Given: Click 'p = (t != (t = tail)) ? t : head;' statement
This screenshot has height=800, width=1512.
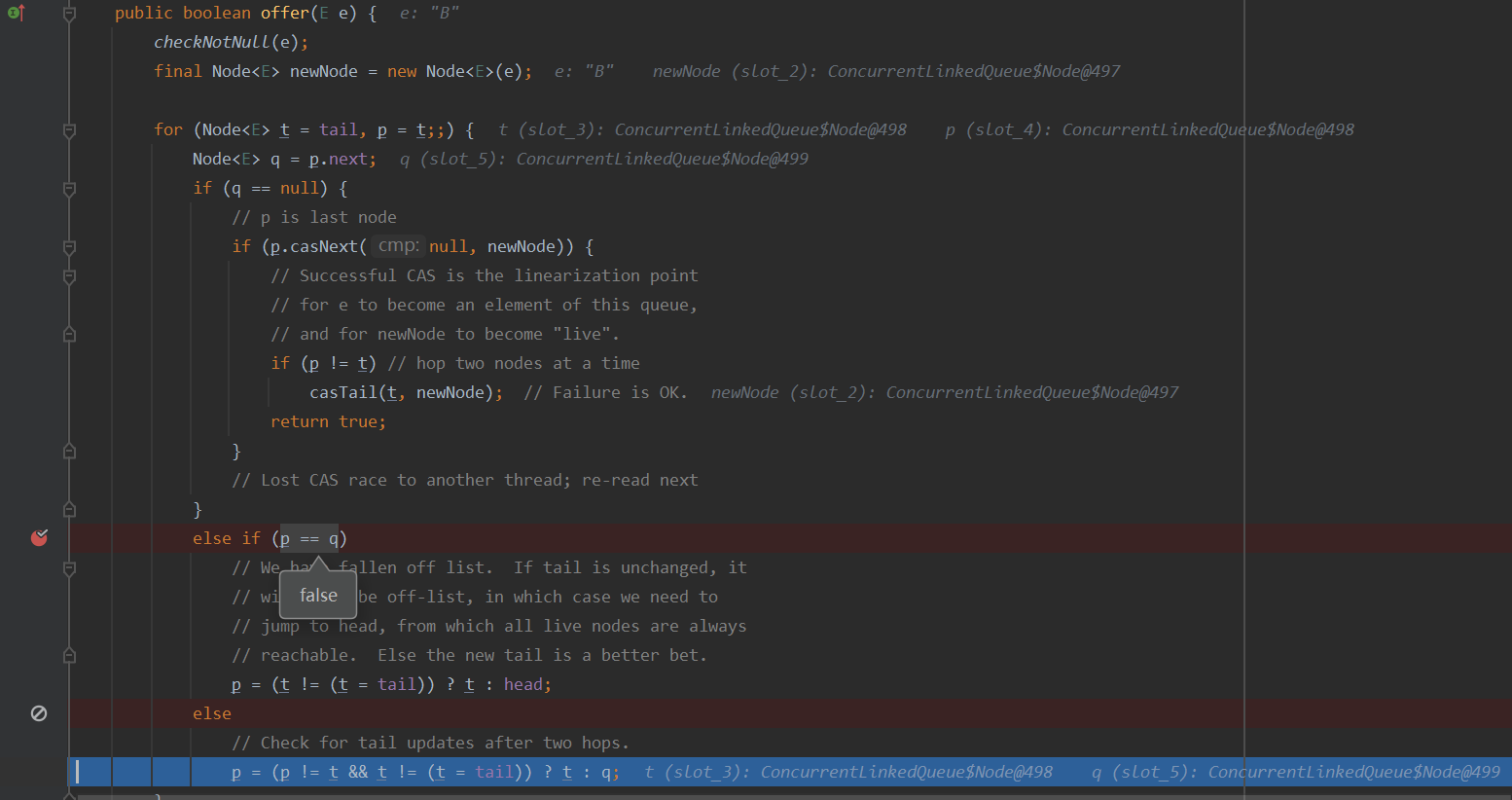Looking at the screenshot, I should [x=392, y=684].
